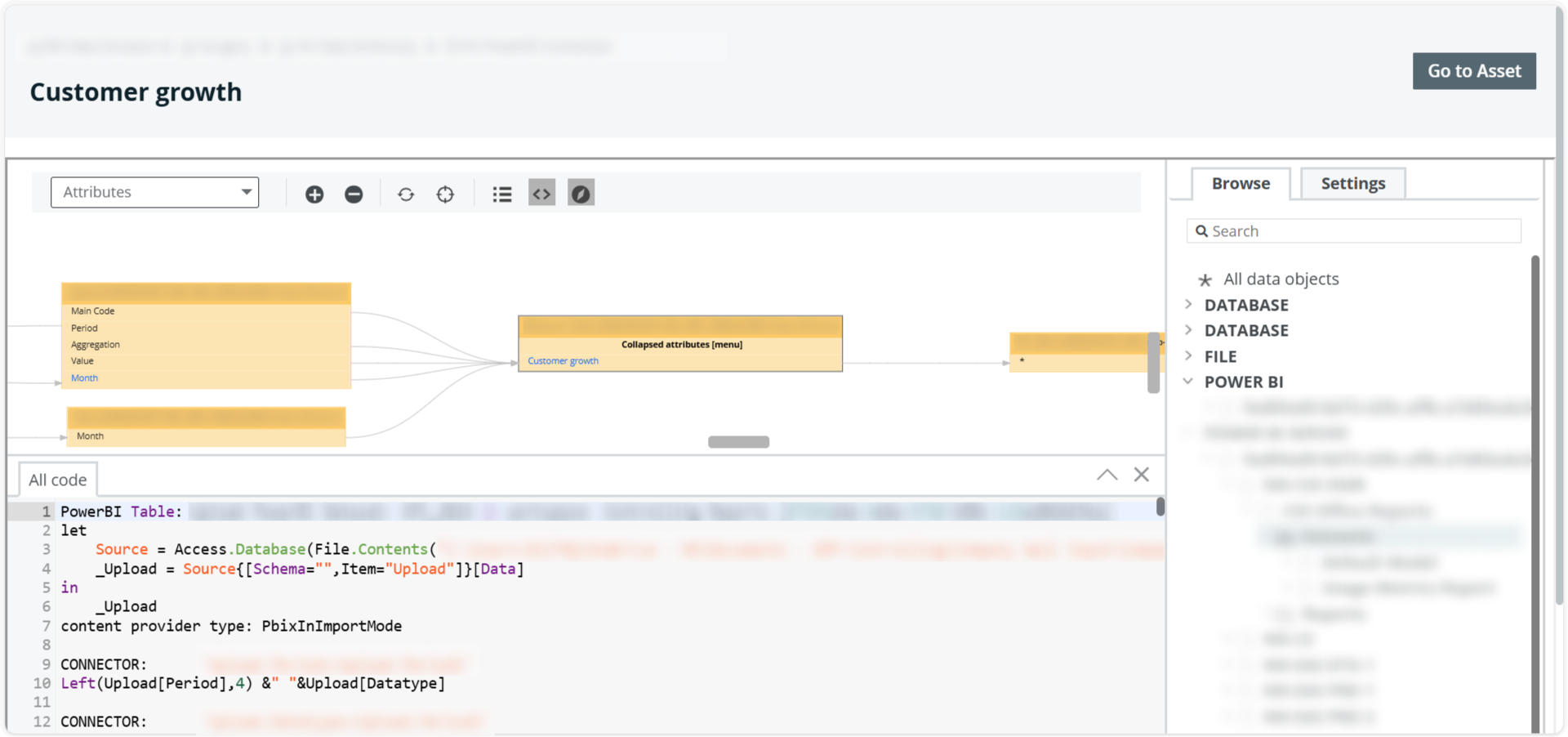Click the Go to Asset button
This screenshot has height=737, width=1568.
[x=1473, y=71]
